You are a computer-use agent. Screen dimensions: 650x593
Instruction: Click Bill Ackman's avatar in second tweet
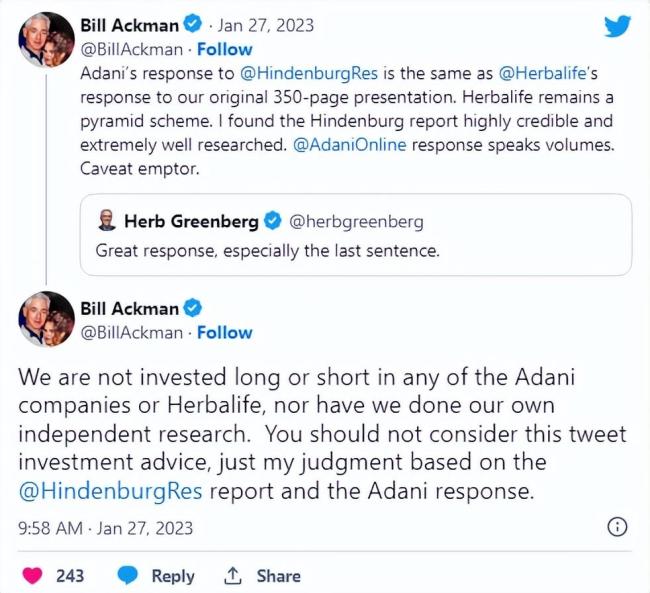pyautogui.click(x=45, y=319)
